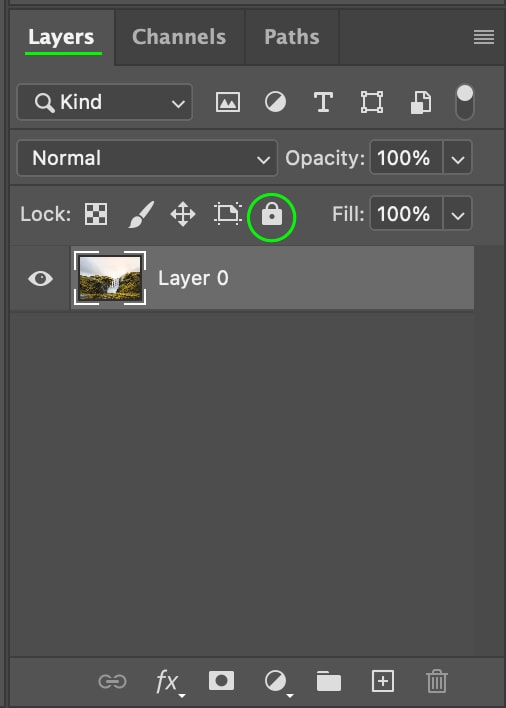Filter for adjustment layers icon
This screenshot has height=708, width=506.
tap(275, 102)
